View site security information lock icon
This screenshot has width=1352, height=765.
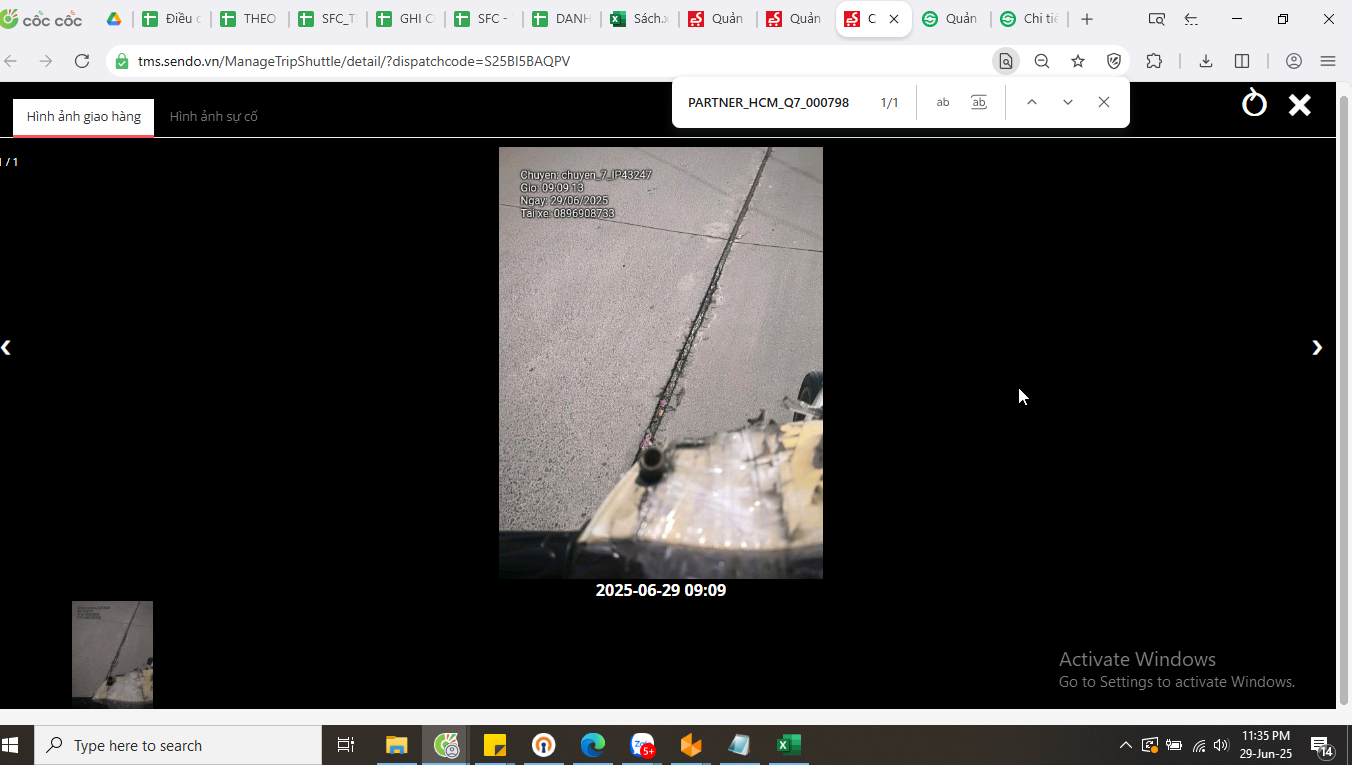coord(122,61)
